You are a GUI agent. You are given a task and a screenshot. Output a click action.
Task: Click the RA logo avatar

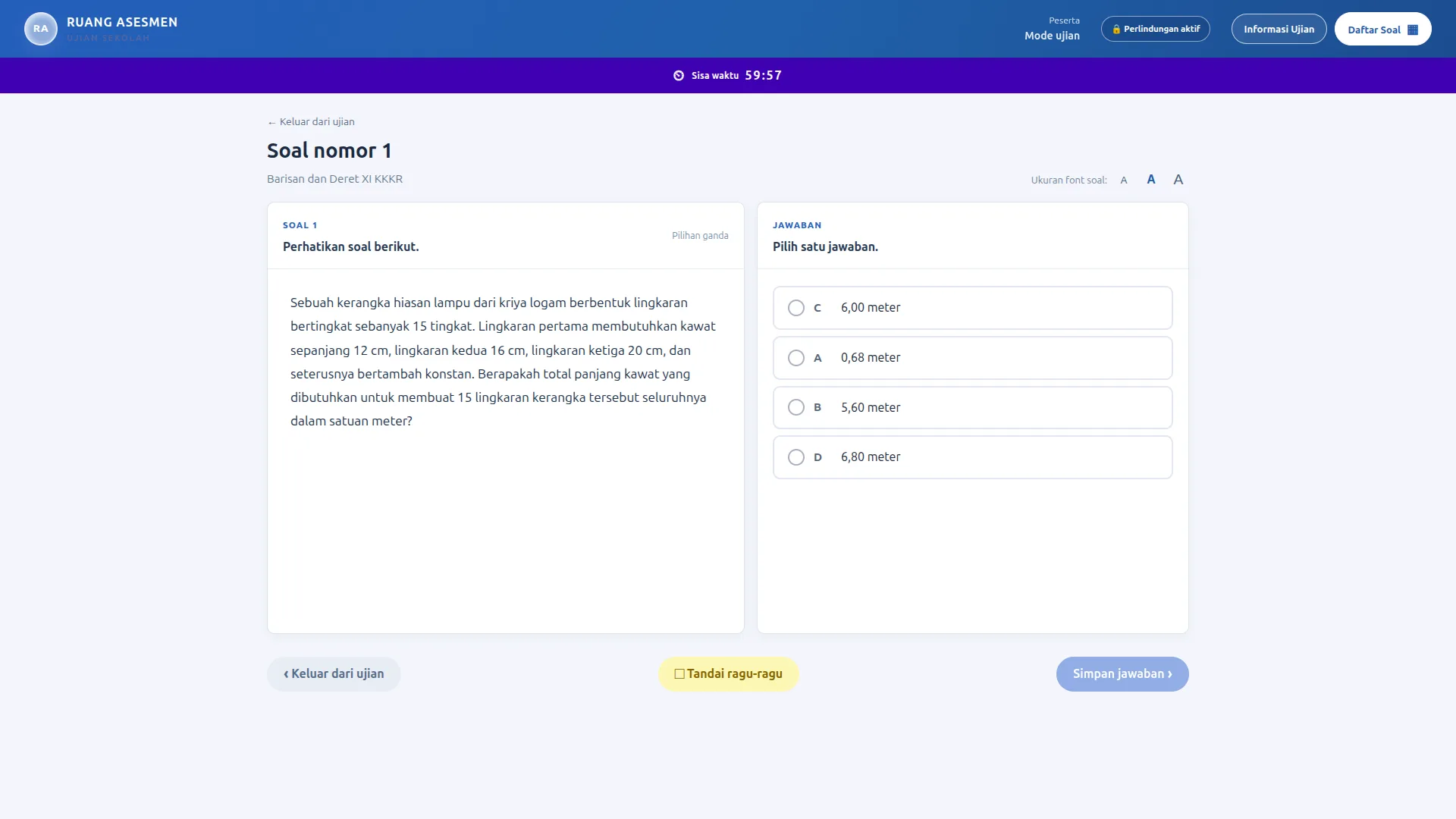[41, 29]
